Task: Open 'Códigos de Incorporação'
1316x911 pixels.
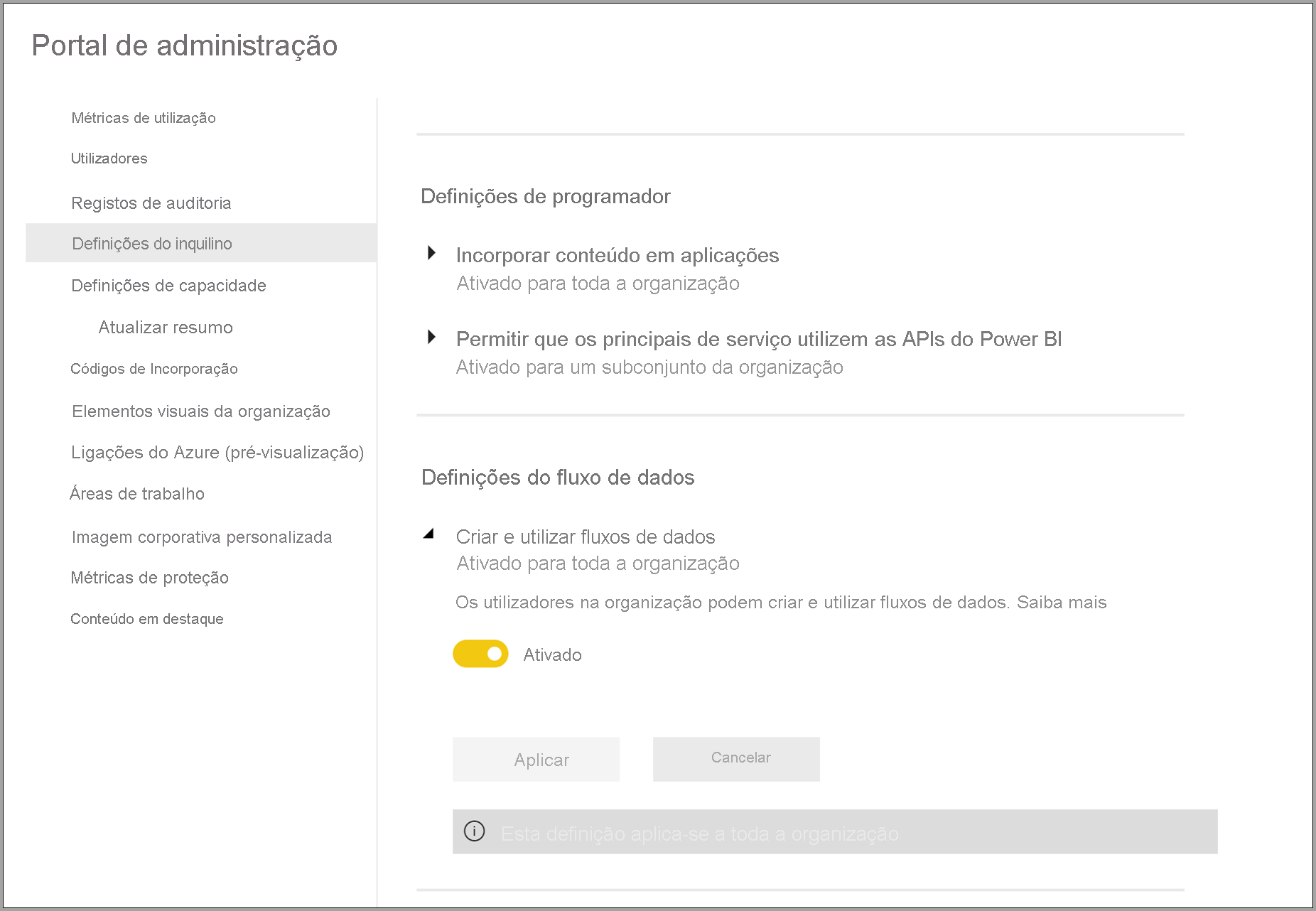Action: pos(154,369)
